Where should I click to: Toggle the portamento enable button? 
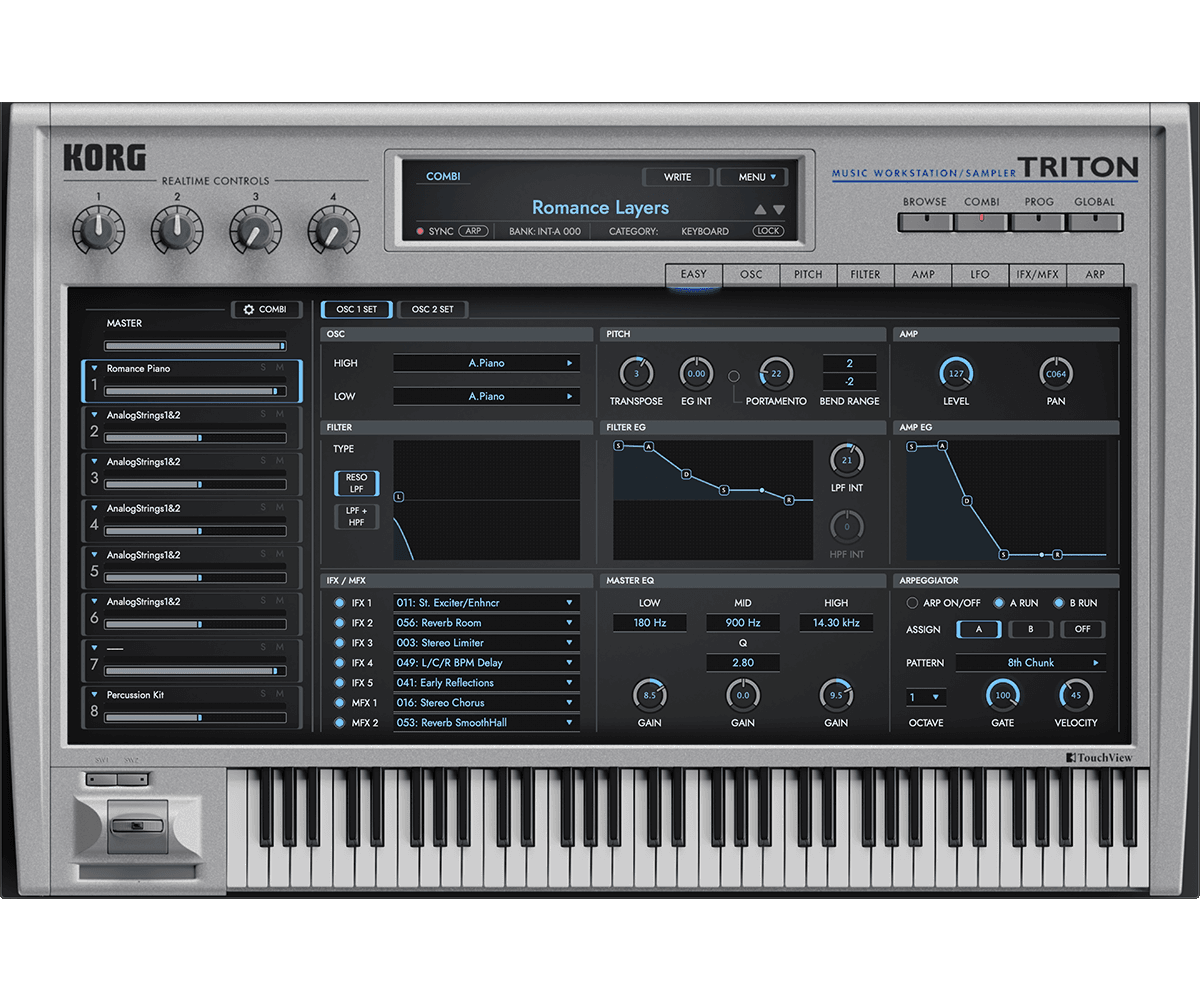[735, 376]
